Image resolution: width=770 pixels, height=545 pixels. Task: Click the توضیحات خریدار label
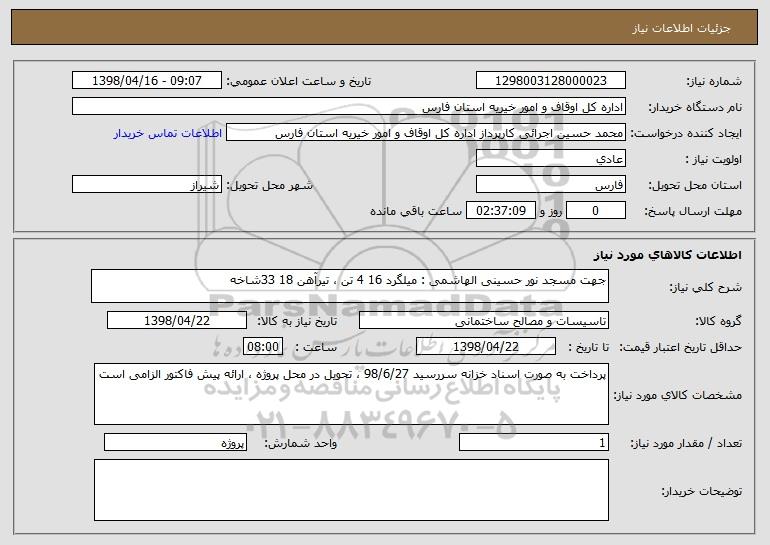pos(701,491)
